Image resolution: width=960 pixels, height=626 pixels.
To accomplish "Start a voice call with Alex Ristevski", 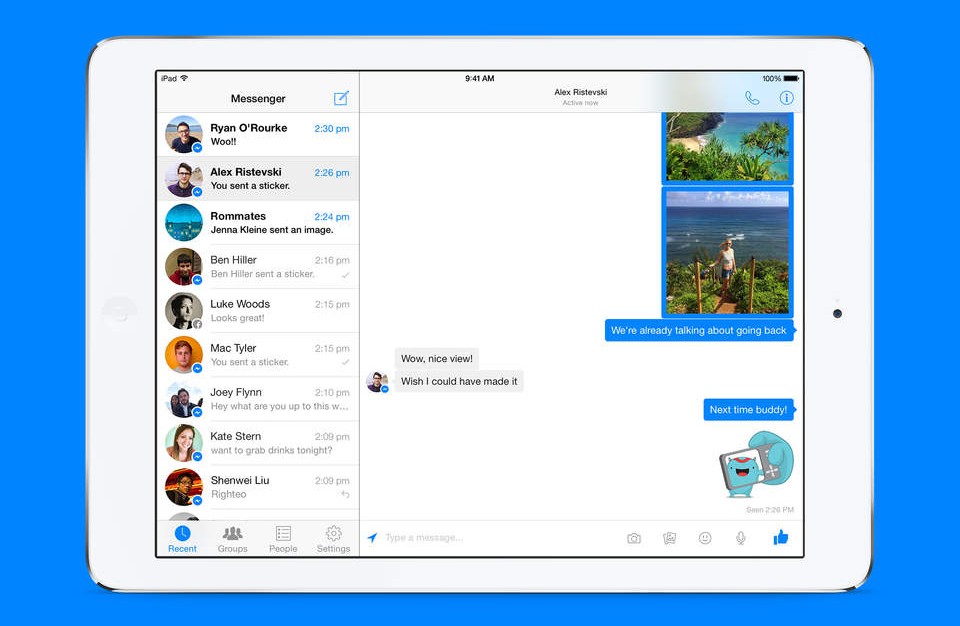I will pos(752,98).
